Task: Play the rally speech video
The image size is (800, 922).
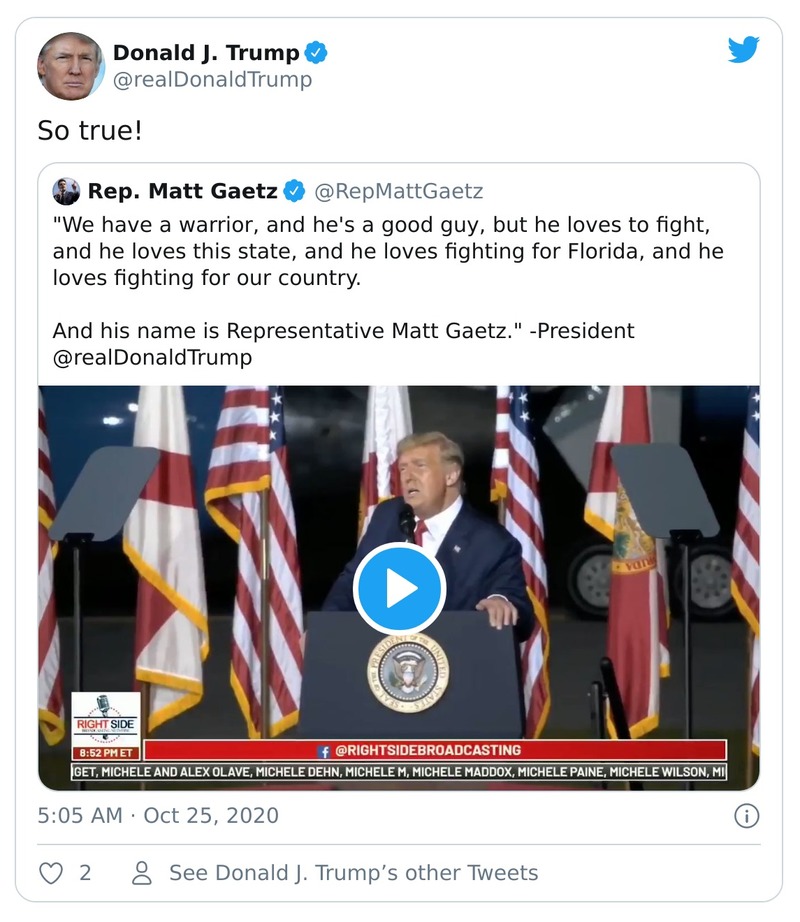Action: point(400,588)
